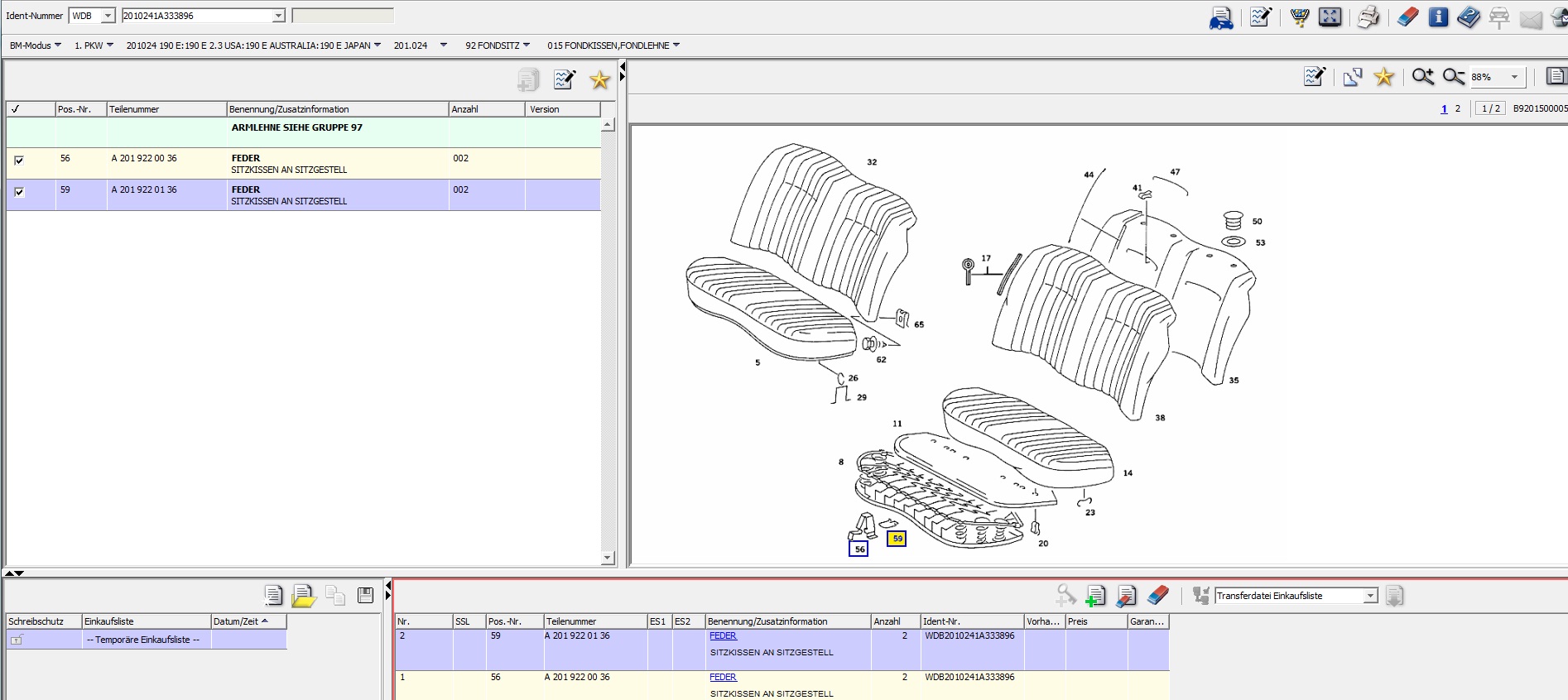Image resolution: width=1568 pixels, height=700 pixels.
Task: Select part number A 201 922 00 36
Action: coord(144,158)
